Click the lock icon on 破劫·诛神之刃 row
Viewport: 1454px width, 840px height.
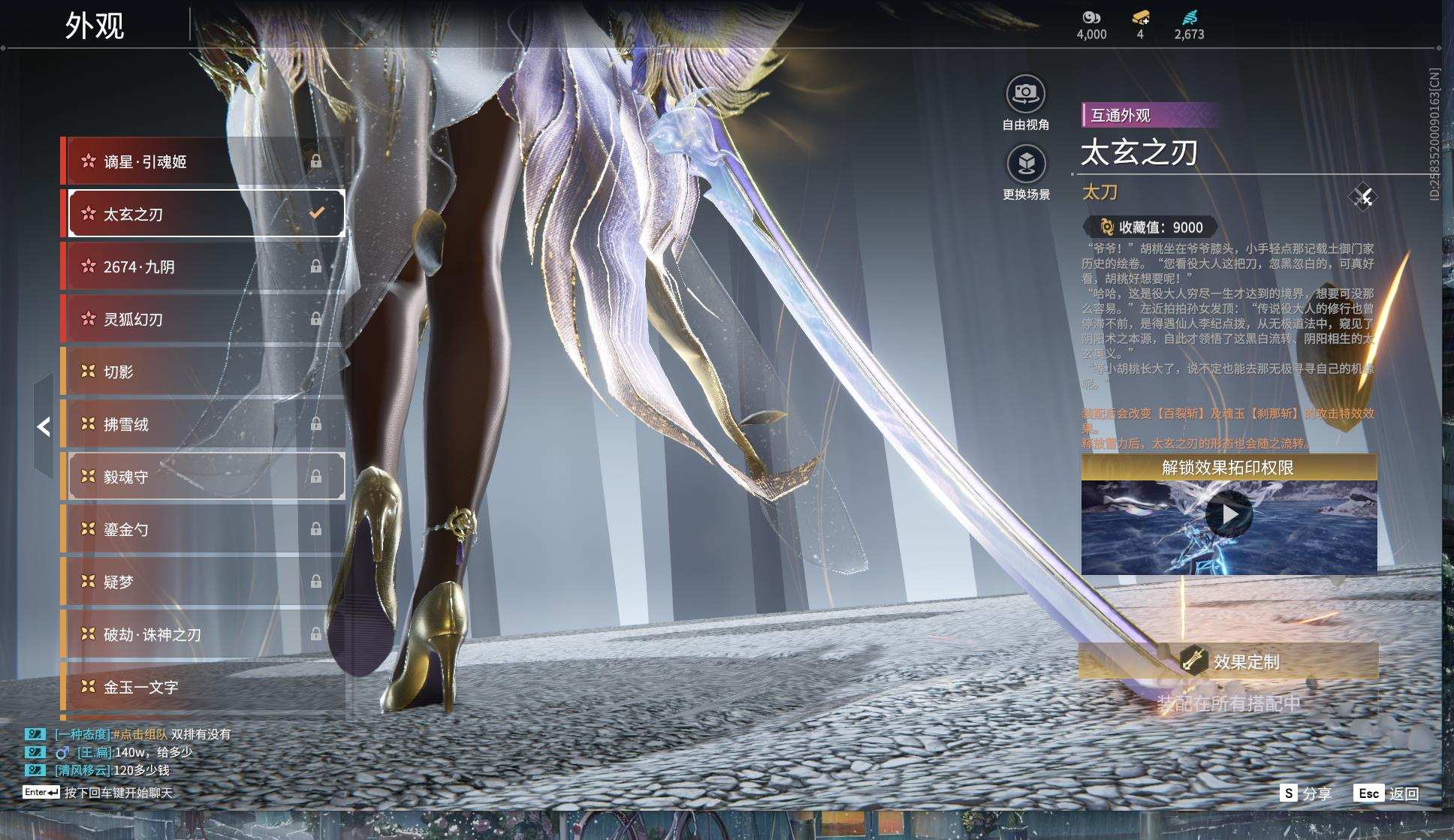click(316, 634)
